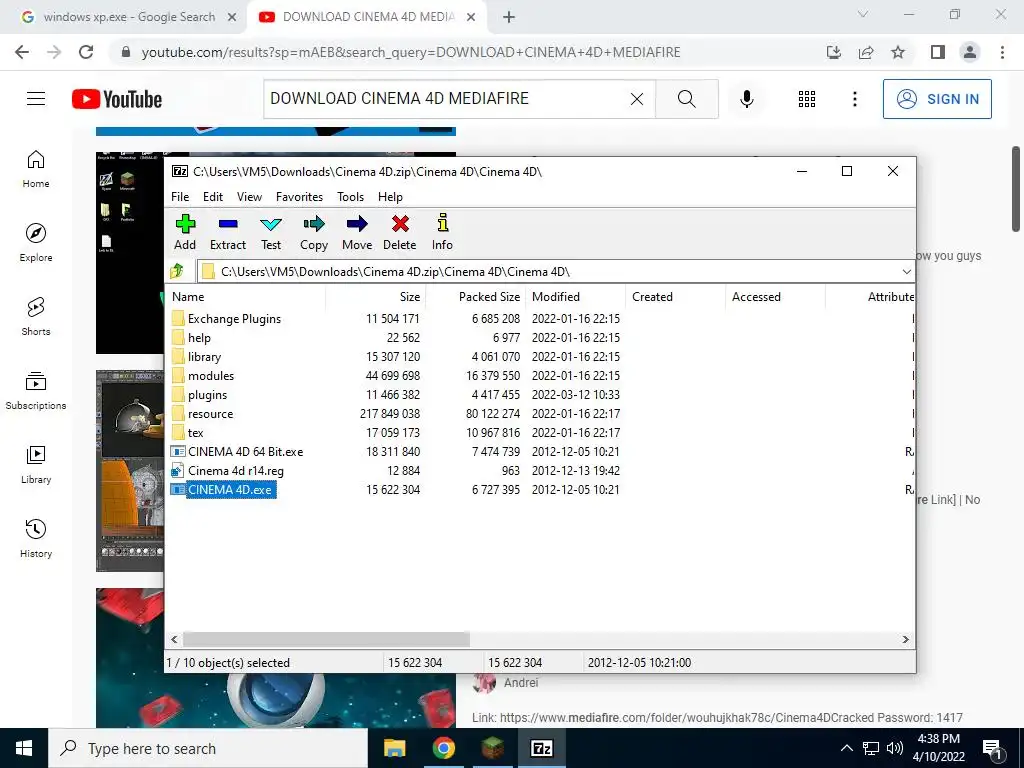Click the YouTube logo

point(117,99)
